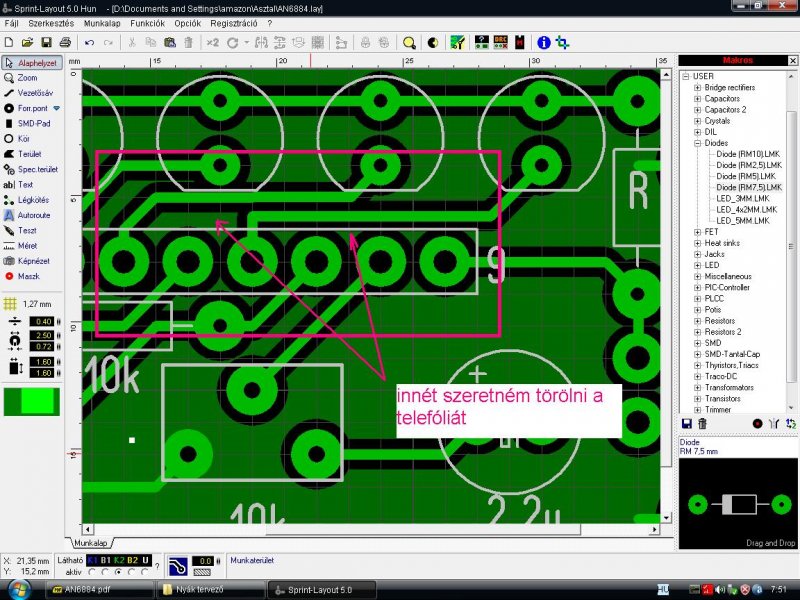This screenshot has width=800, height=600.
Task: Collapse the Diodes macro folder
Action: 697,143
